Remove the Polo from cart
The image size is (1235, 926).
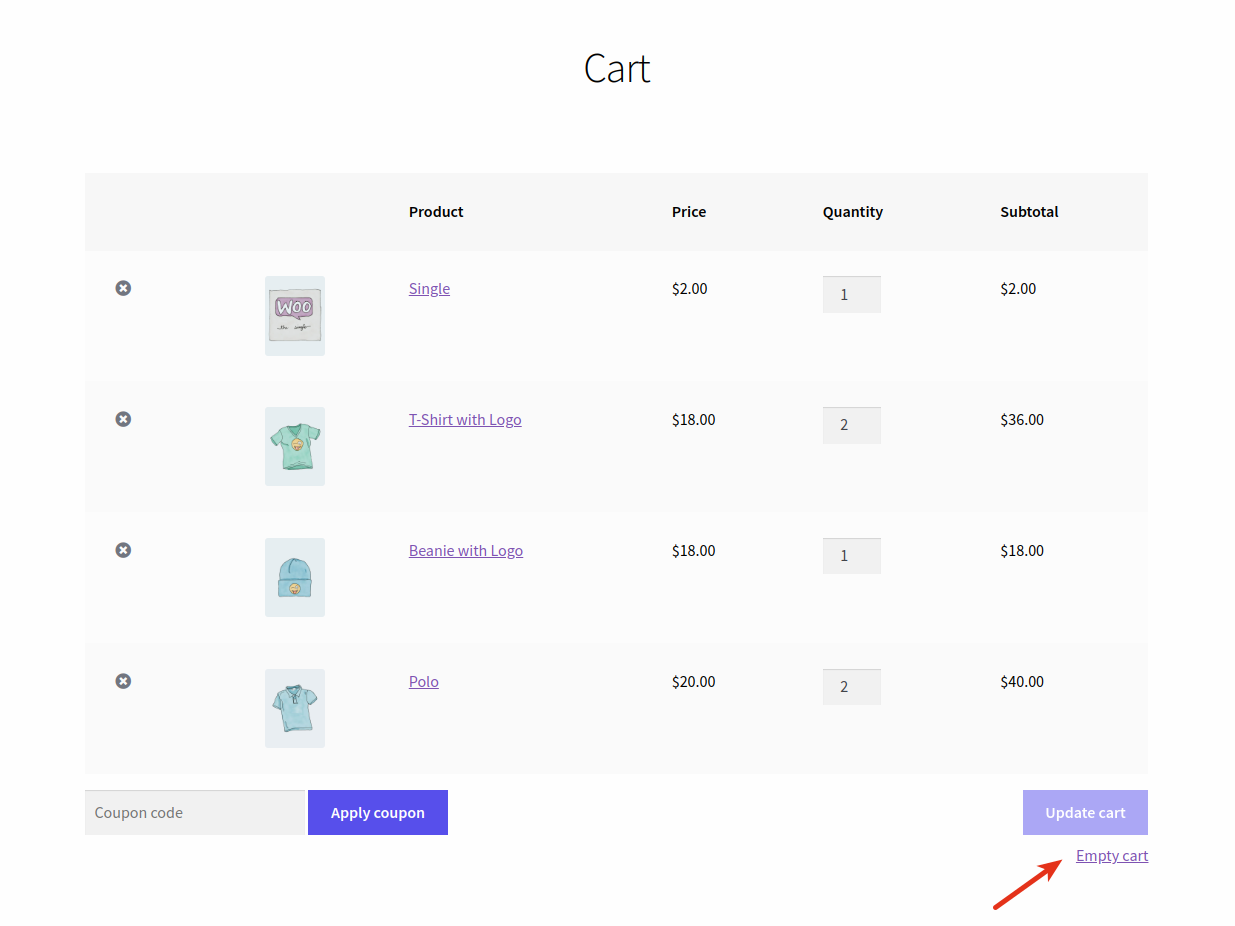coord(123,680)
